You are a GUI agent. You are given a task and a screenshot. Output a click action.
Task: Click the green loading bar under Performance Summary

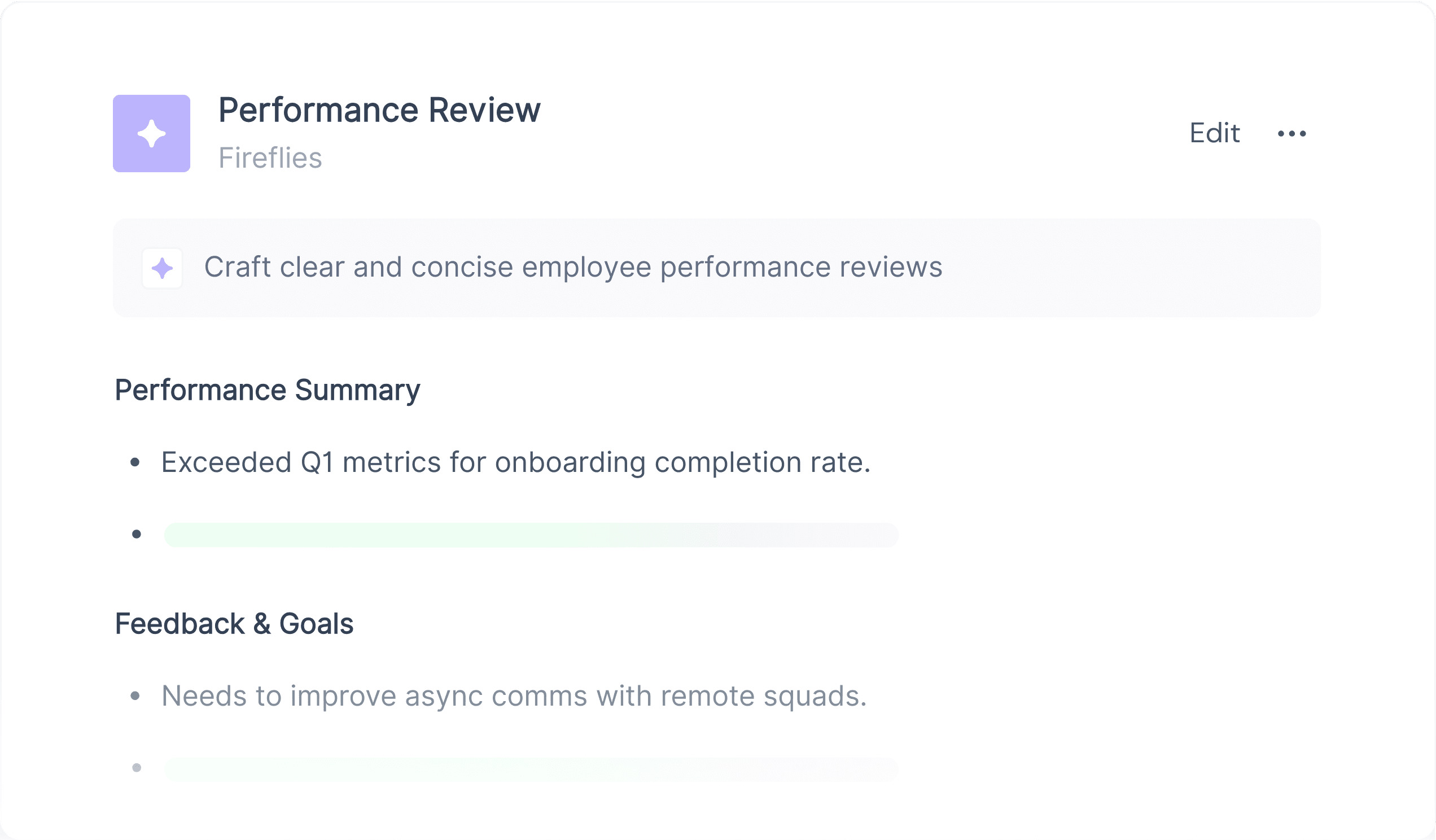[x=531, y=535]
